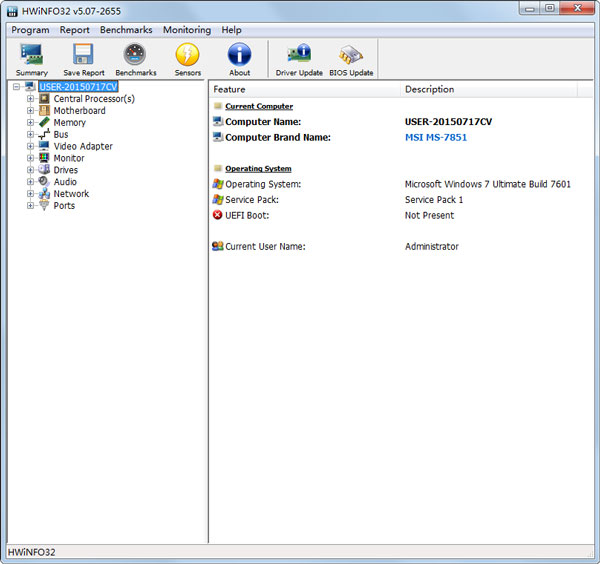This screenshot has width=600, height=564.
Task: Click the Ports connector tree icon
Action: point(44,205)
